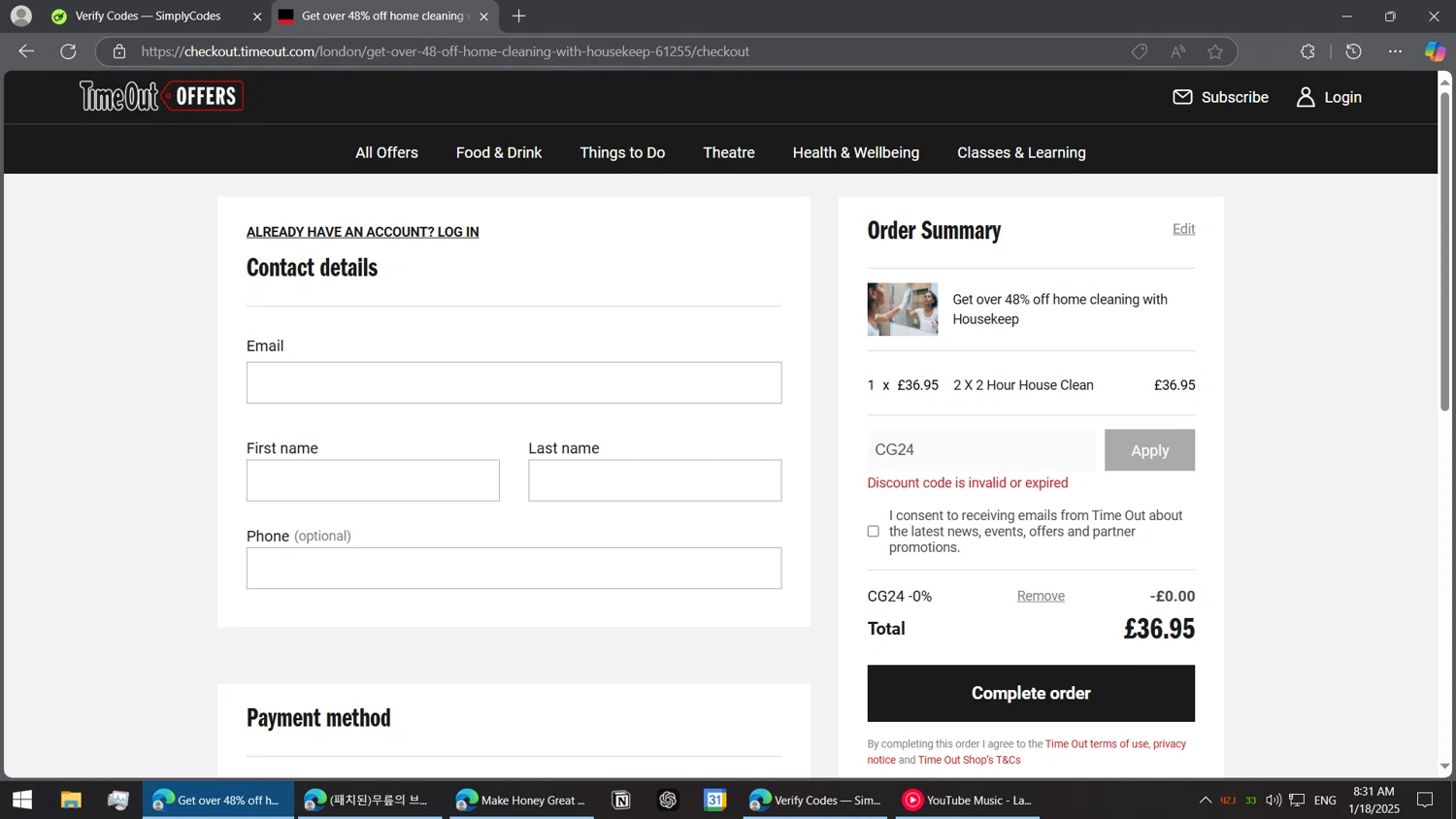Click the Time Out Offers logo
The width and height of the screenshot is (1456, 819).
[x=161, y=96]
